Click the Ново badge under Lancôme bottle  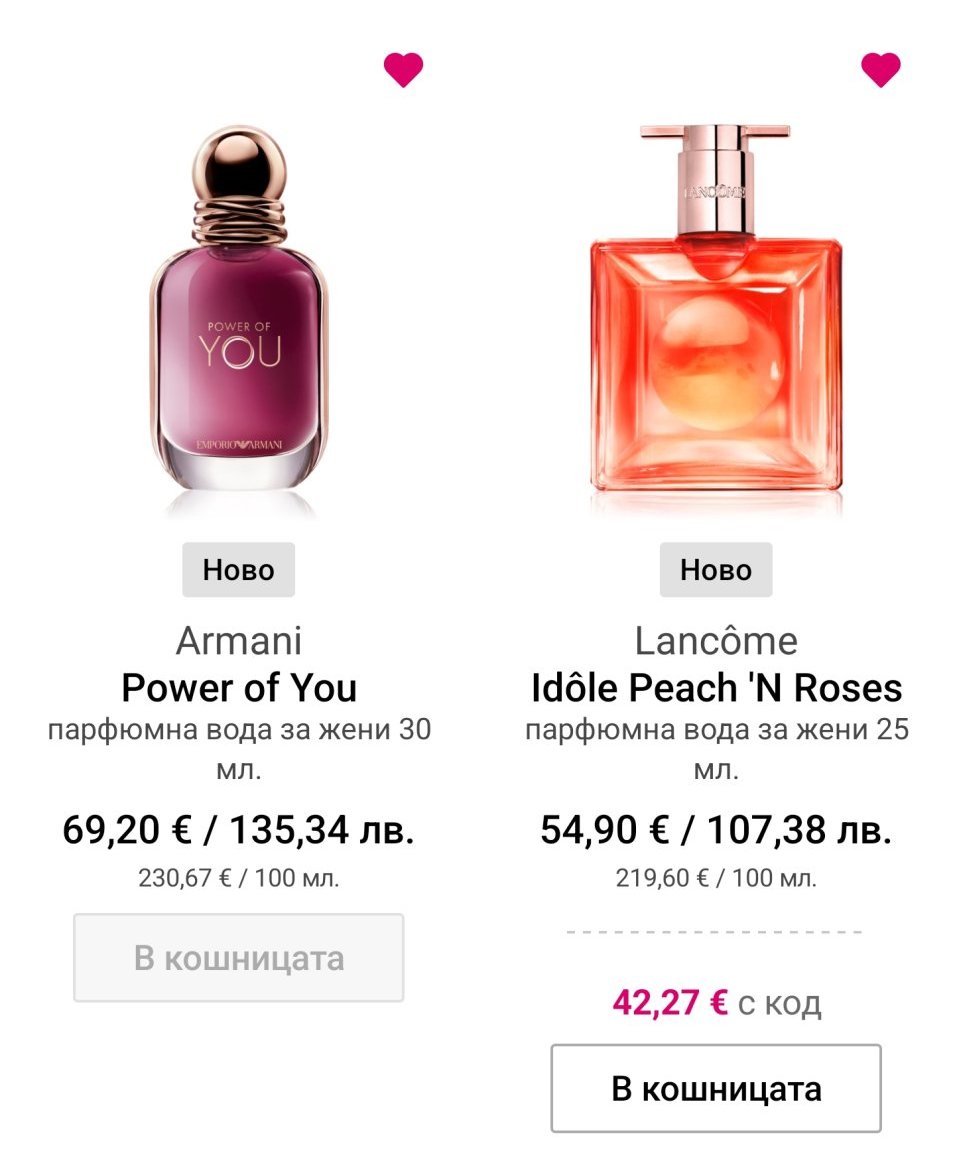pyautogui.click(x=716, y=570)
